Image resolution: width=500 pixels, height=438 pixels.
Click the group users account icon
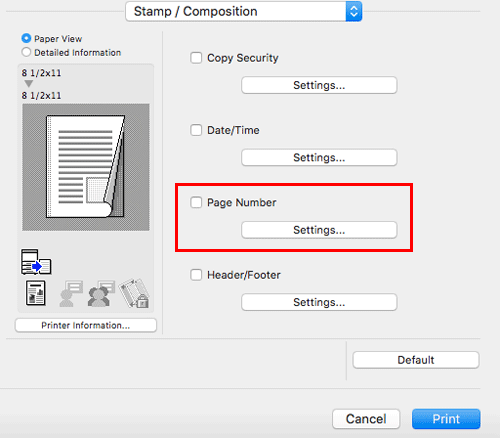click(x=101, y=293)
